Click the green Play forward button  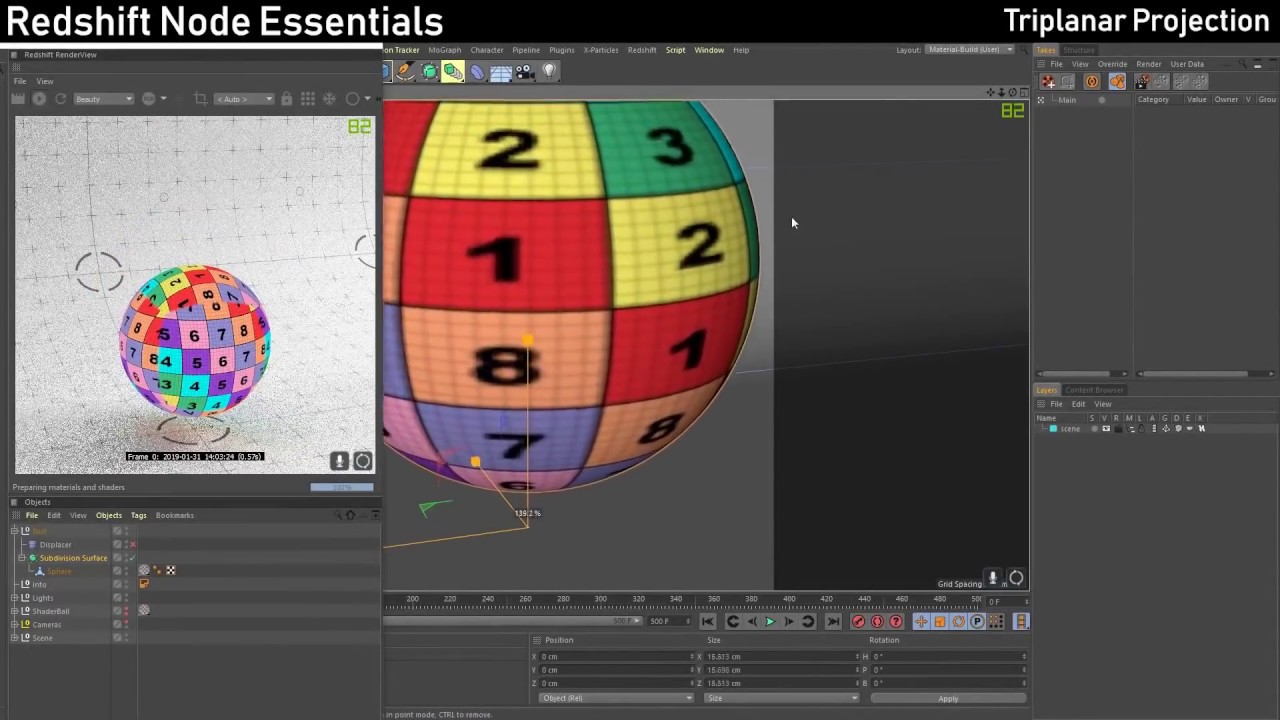tap(770, 622)
